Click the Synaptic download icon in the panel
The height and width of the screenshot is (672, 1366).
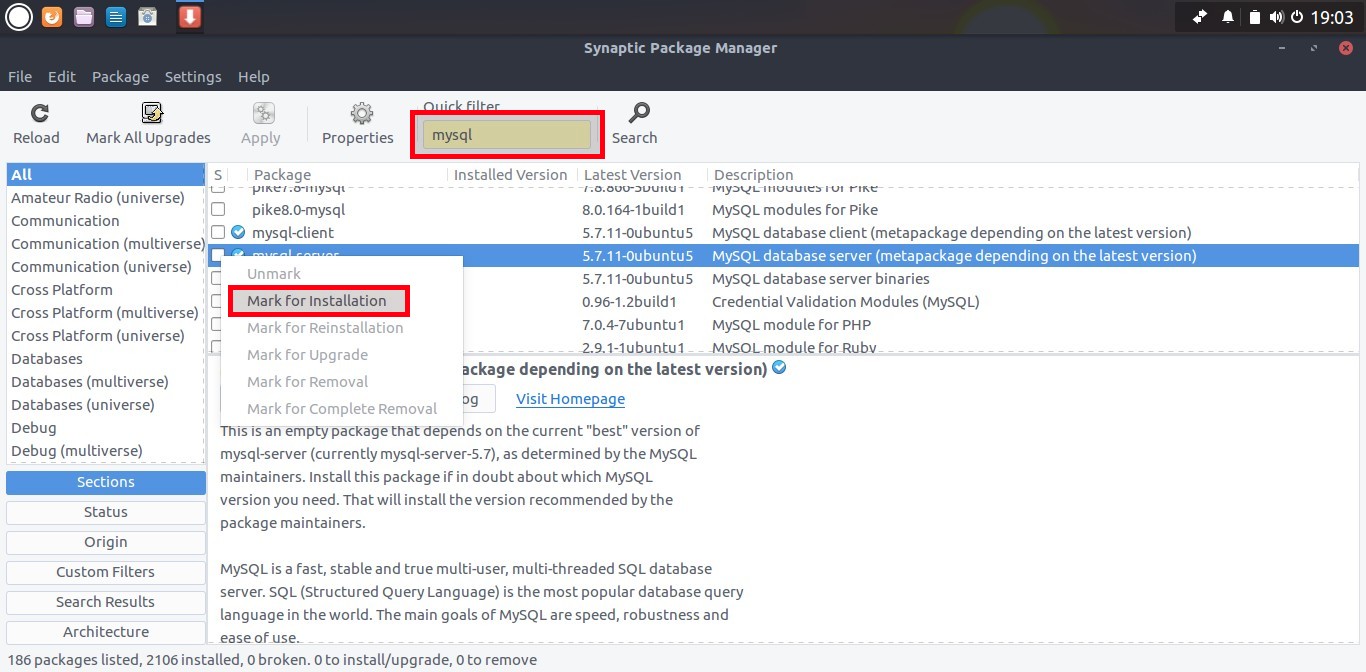[189, 16]
